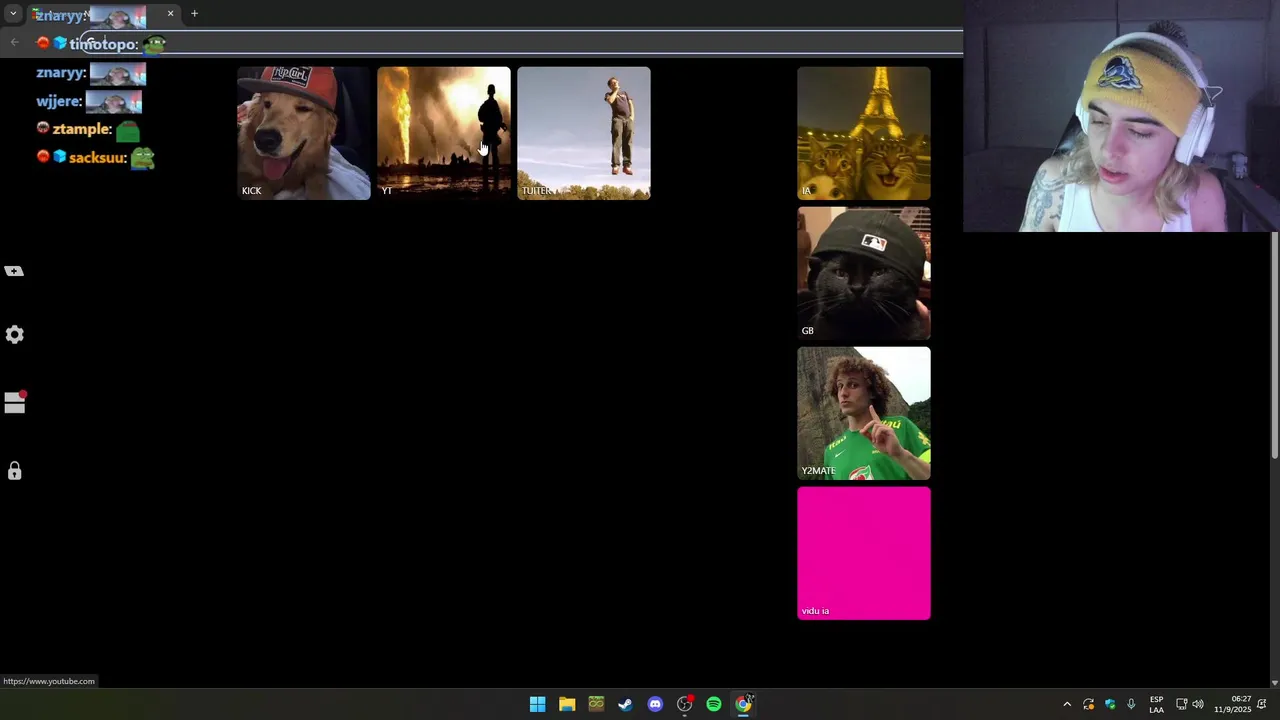Open the KICK shortcut tile
Image resolution: width=1280 pixels, height=720 pixels.
304,133
